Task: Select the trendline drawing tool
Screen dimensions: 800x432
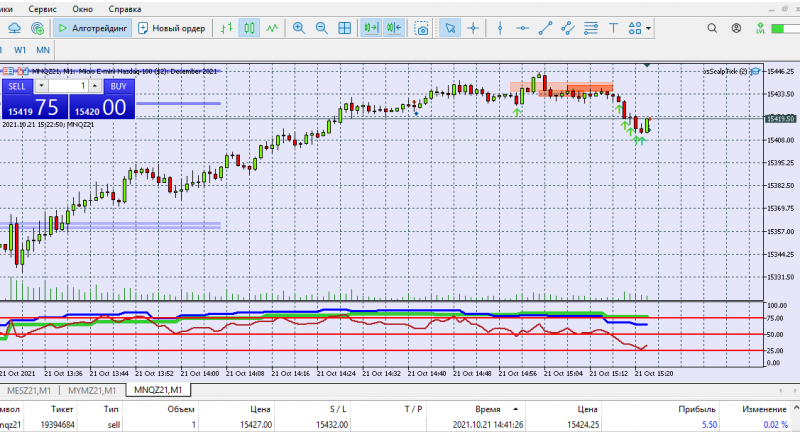Action: pos(545,28)
